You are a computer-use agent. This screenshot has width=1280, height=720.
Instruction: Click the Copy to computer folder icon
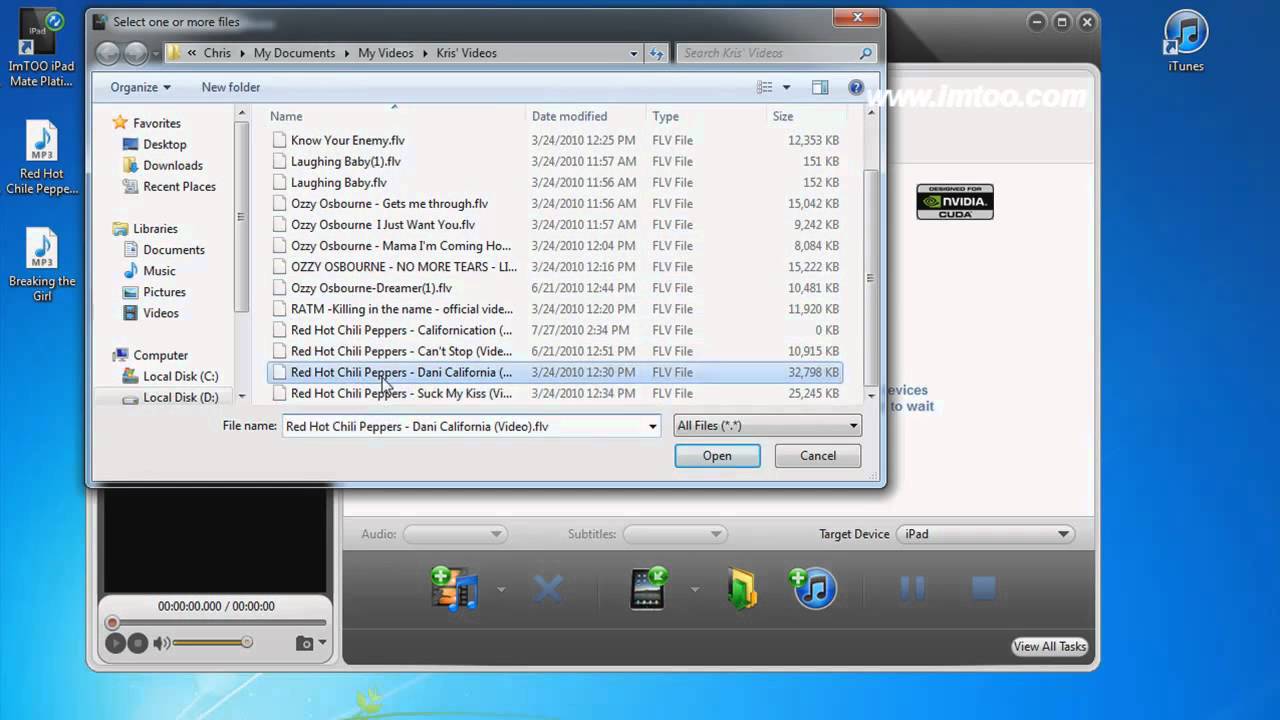[x=742, y=588]
